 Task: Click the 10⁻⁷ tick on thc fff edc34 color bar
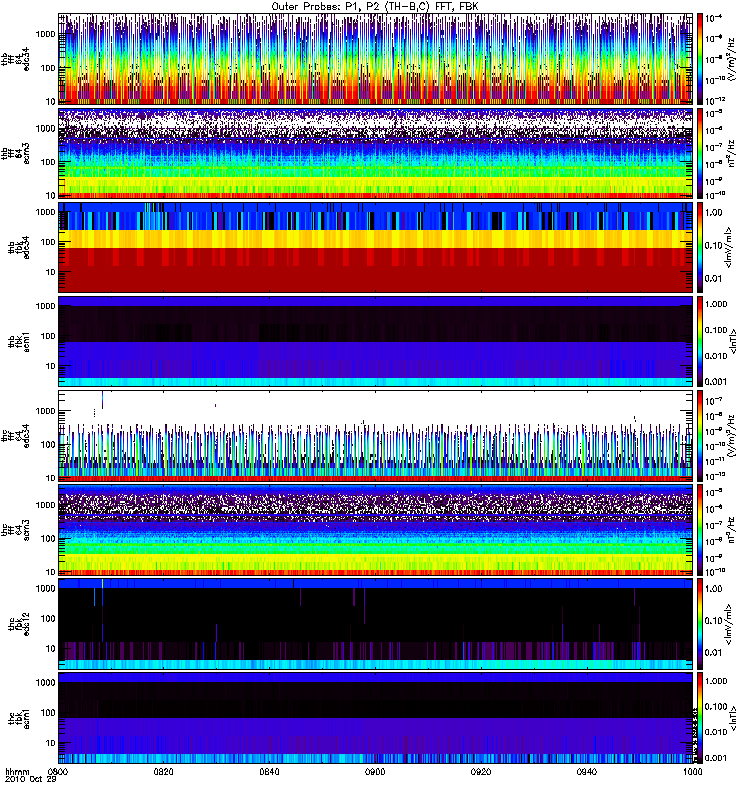point(714,399)
